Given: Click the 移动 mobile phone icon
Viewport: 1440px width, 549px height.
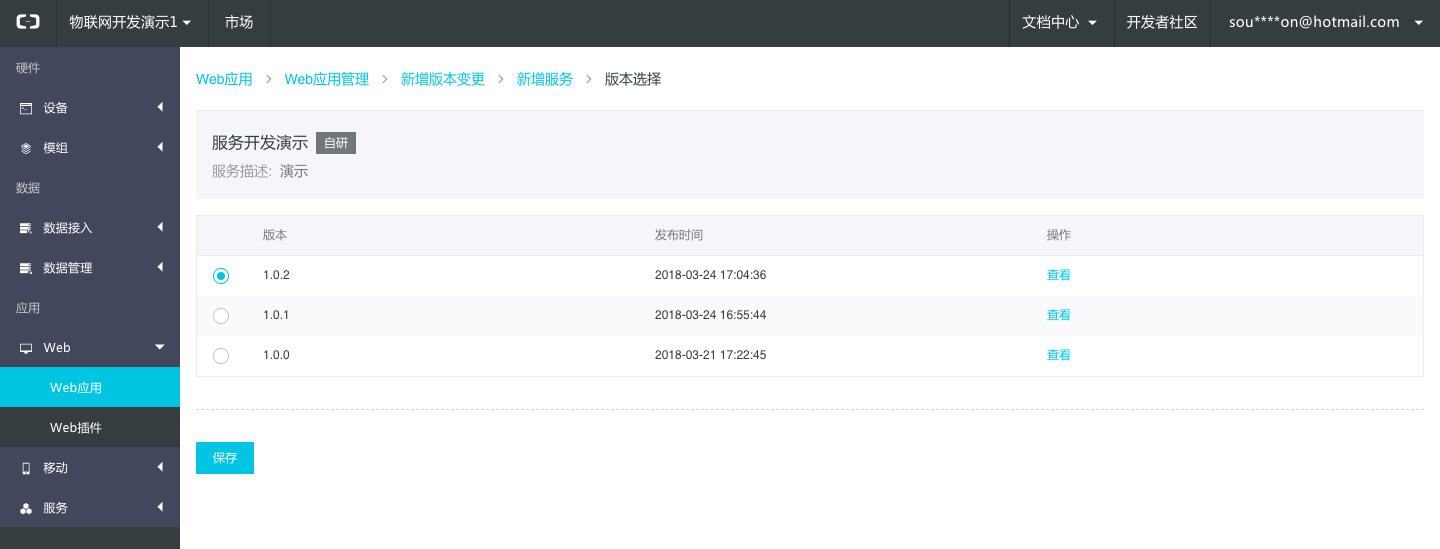Looking at the screenshot, I should [26, 468].
